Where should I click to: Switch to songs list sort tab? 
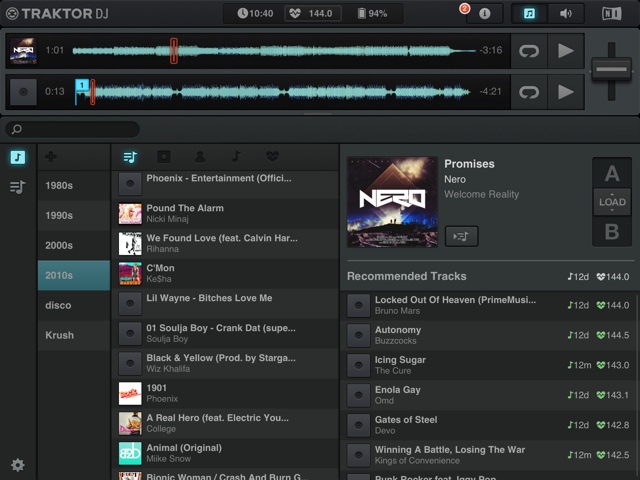130,157
